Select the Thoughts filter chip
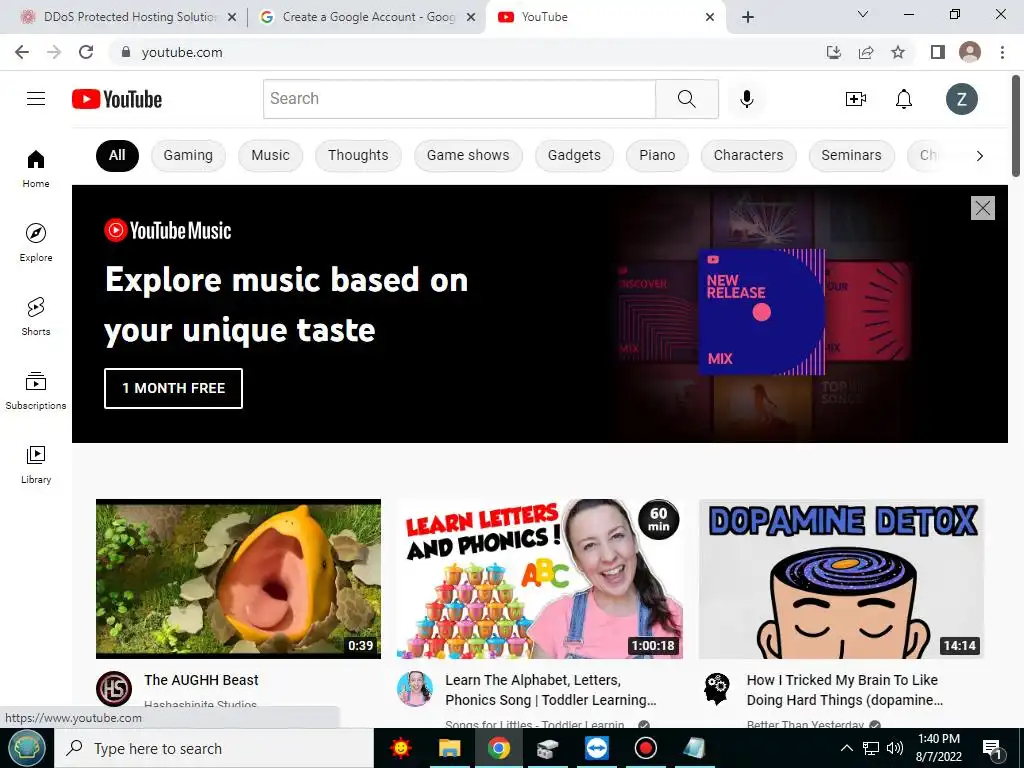The image size is (1024, 768). click(x=358, y=155)
